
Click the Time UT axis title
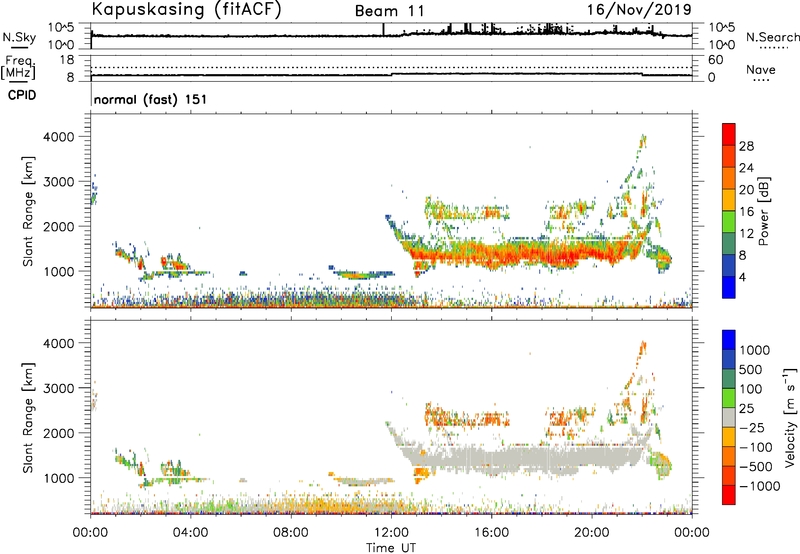coord(391,548)
